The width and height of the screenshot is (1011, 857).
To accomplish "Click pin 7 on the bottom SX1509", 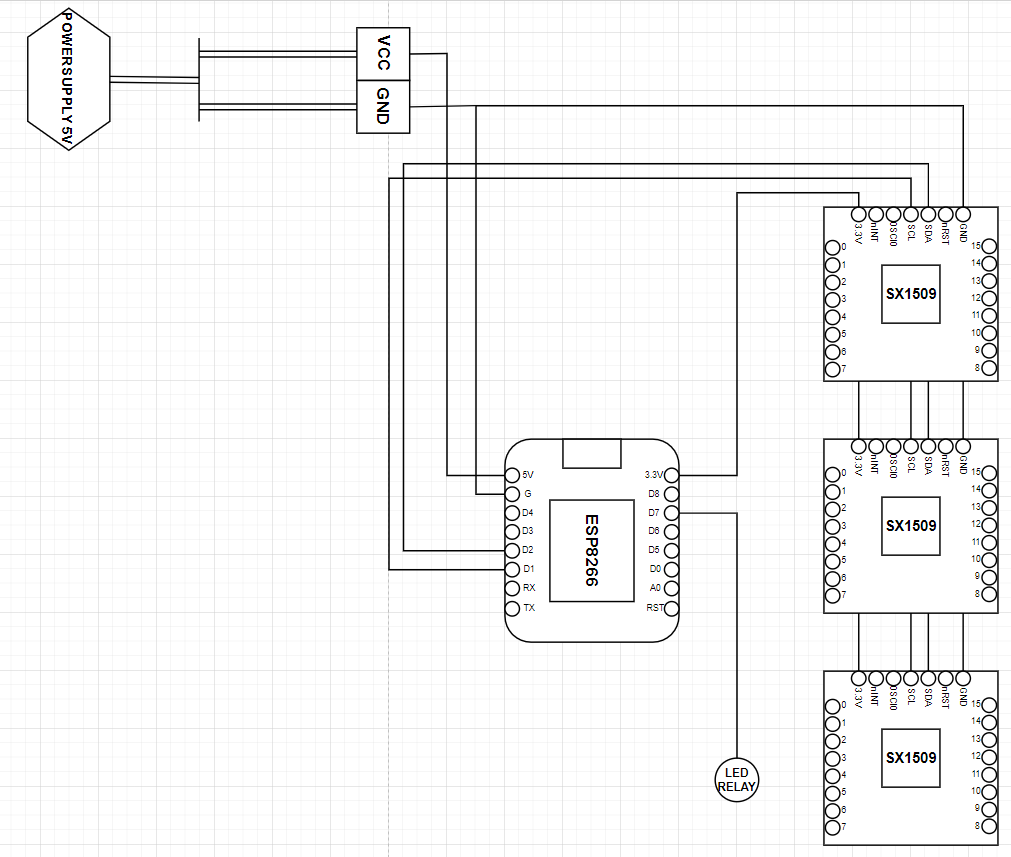I will pyautogui.click(x=832, y=827).
